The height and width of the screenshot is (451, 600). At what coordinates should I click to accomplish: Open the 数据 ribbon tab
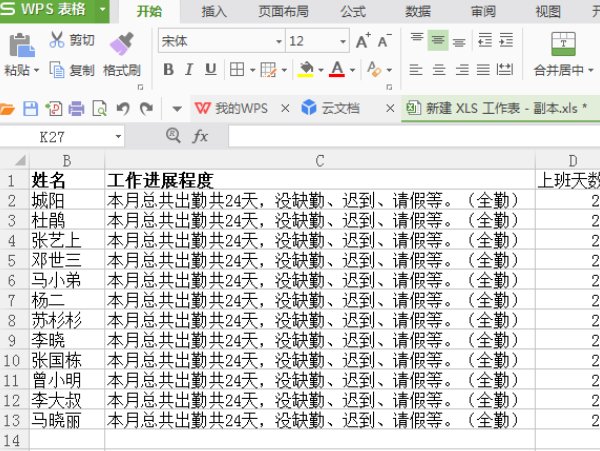(418, 11)
